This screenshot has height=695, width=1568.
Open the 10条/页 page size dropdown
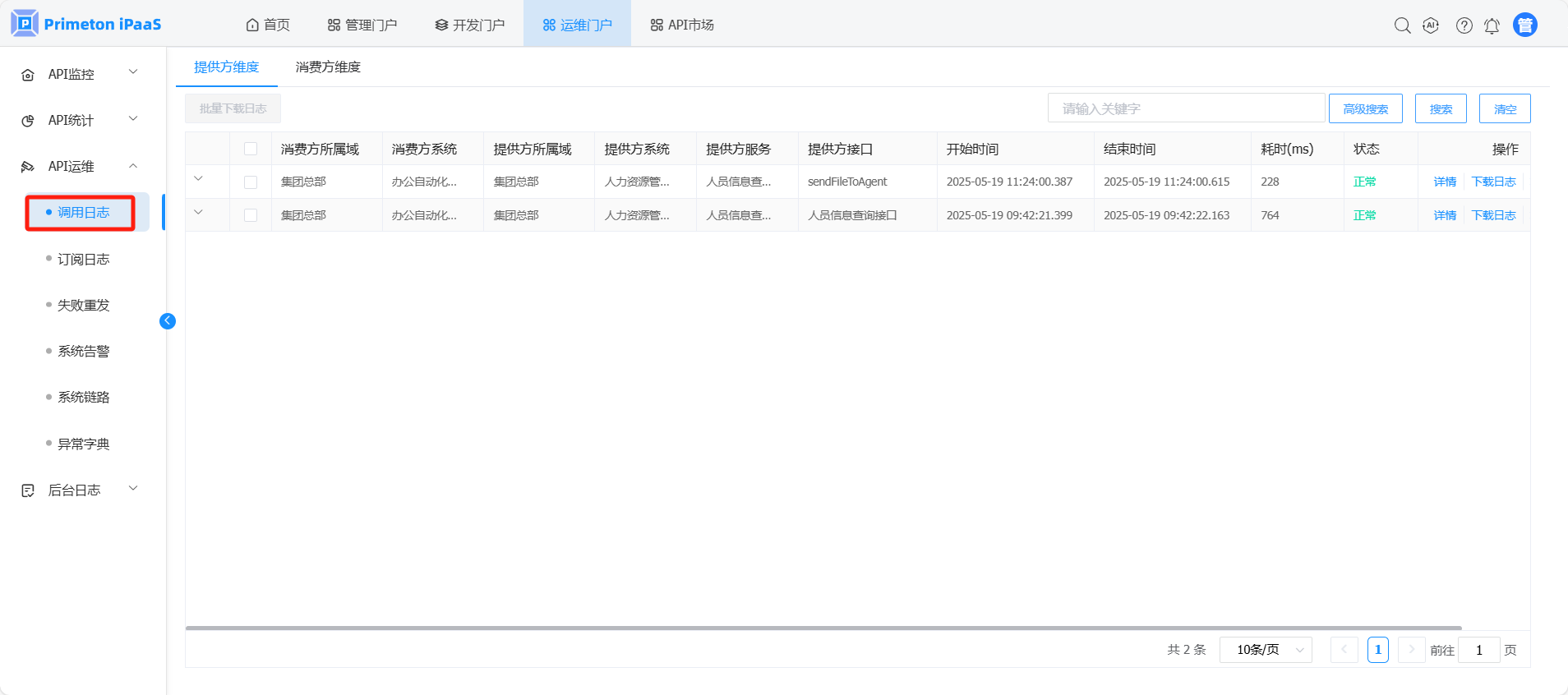point(1266,650)
